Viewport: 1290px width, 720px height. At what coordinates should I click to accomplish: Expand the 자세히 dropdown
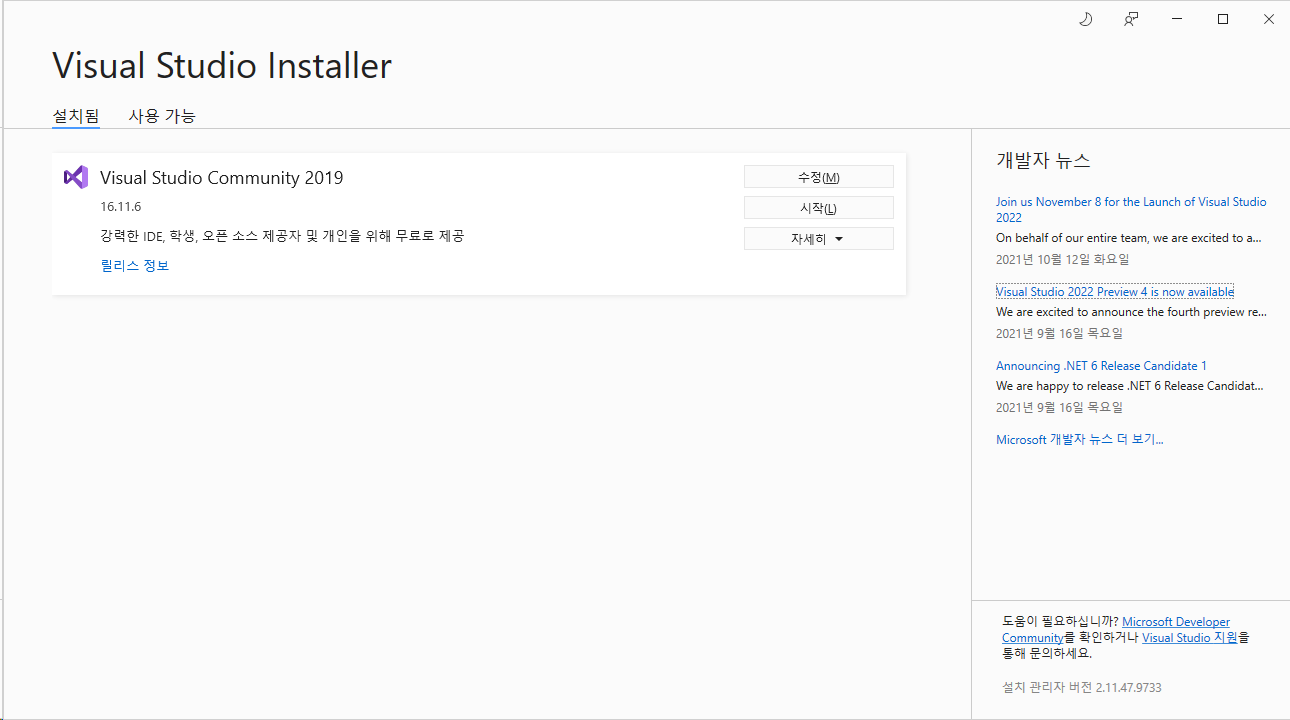click(819, 239)
